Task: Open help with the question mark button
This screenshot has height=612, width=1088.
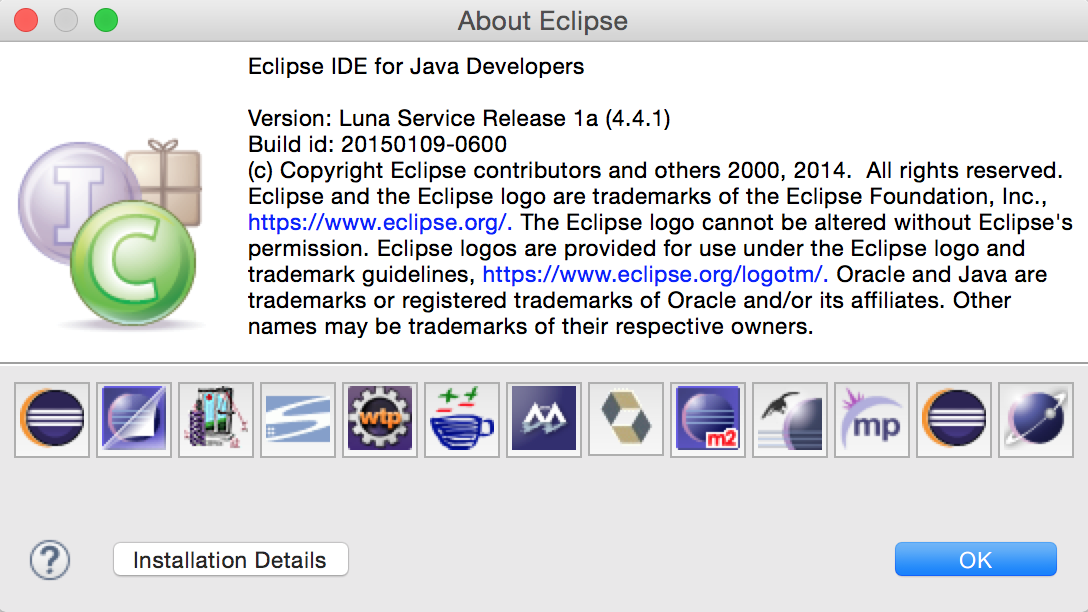Action: [x=50, y=560]
